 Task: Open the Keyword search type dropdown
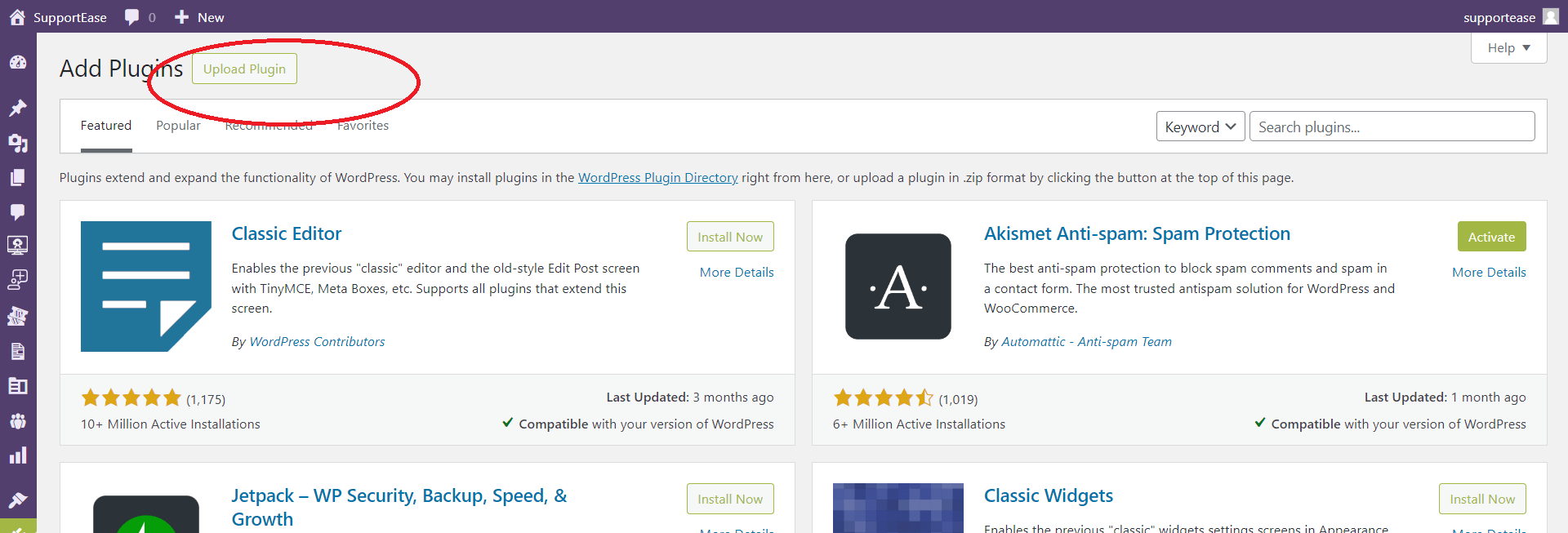(1200, 127)
